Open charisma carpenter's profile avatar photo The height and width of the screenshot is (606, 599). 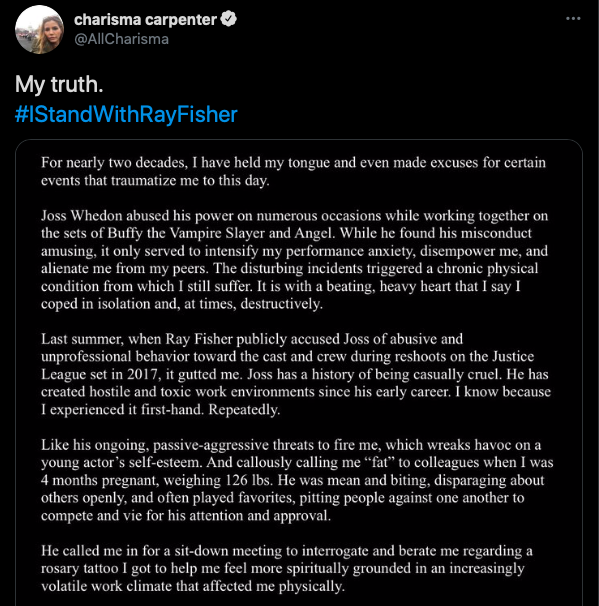tap(39, 29)
